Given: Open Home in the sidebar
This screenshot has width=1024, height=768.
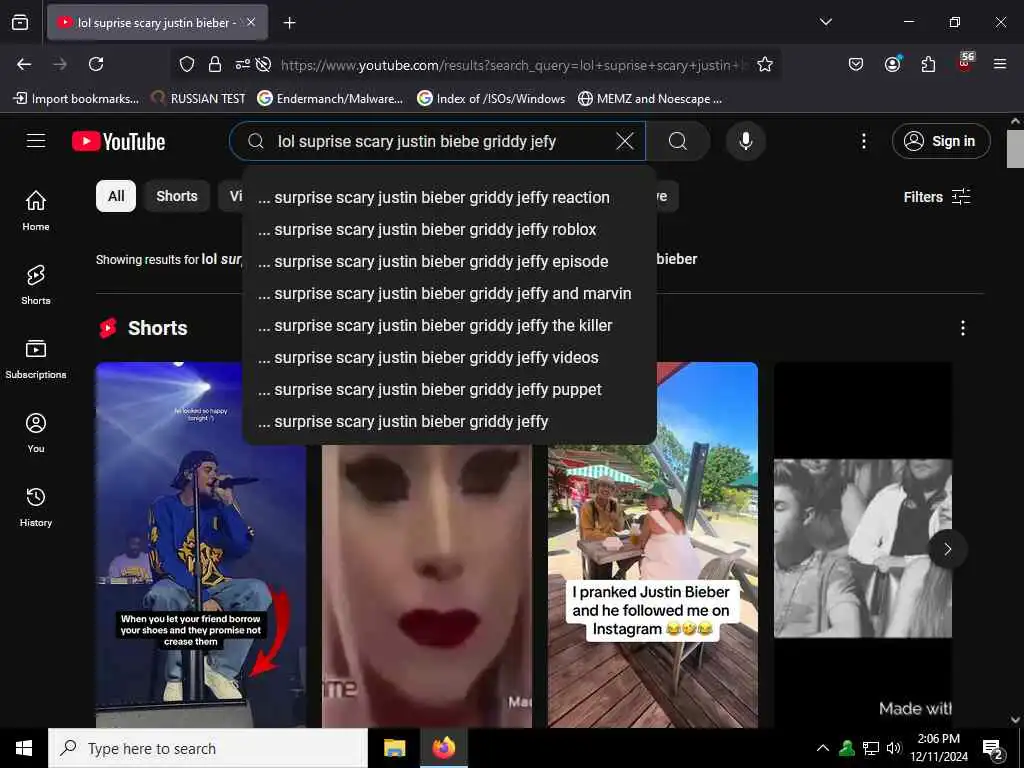Looking at the screenshot, I should click(x=36, y=210).
